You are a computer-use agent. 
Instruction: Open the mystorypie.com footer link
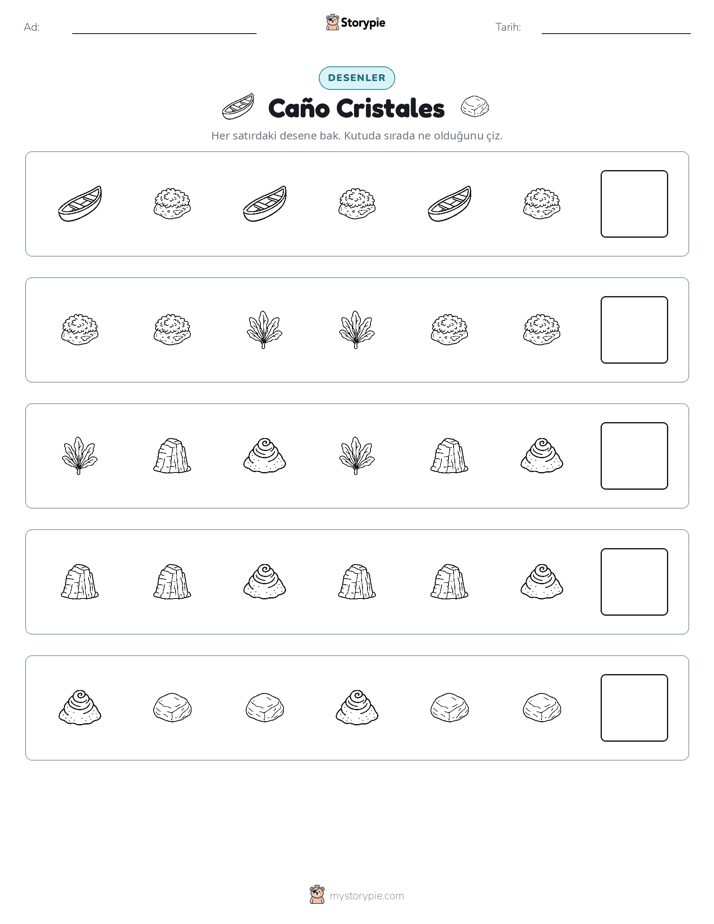[357, 896]
